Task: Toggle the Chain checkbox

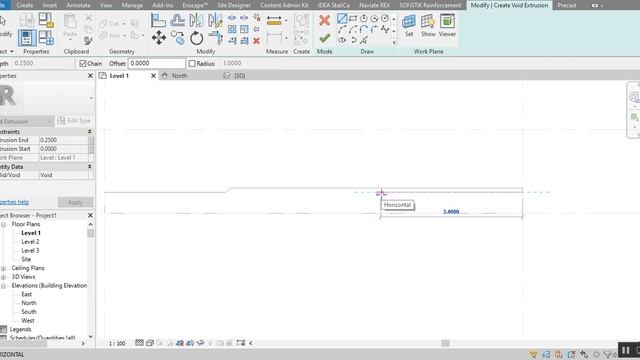Action: [x=83, y=63]
